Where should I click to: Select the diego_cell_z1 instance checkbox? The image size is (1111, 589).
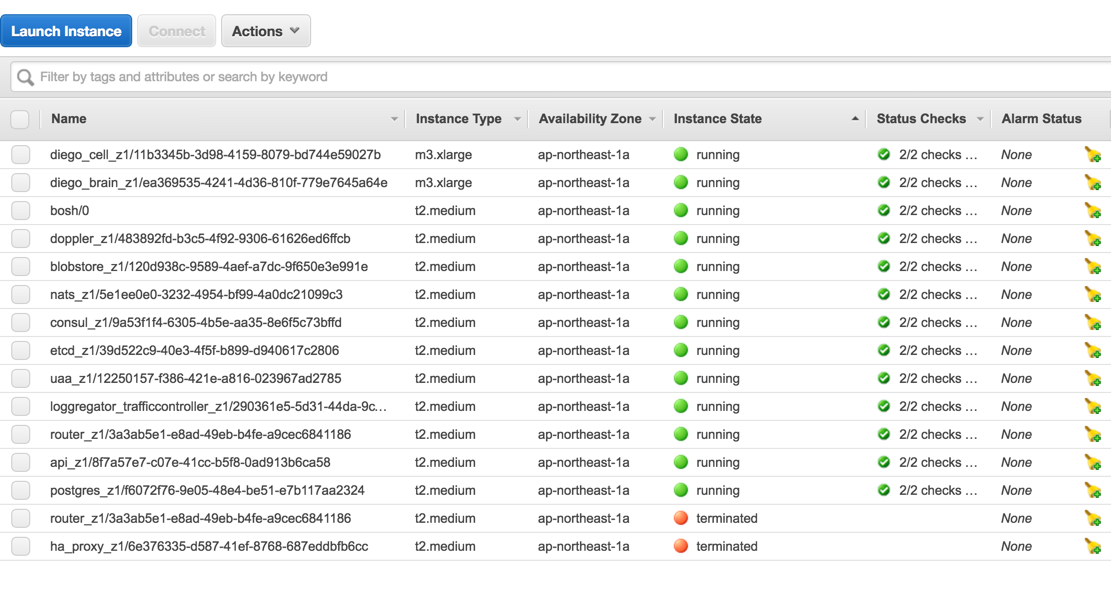tap(21, 155)
